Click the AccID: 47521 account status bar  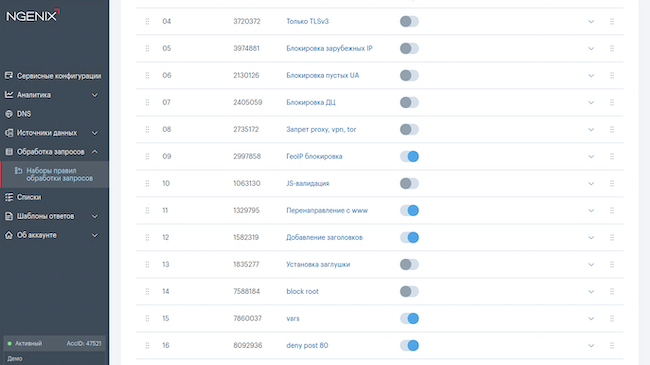[54, 343]
